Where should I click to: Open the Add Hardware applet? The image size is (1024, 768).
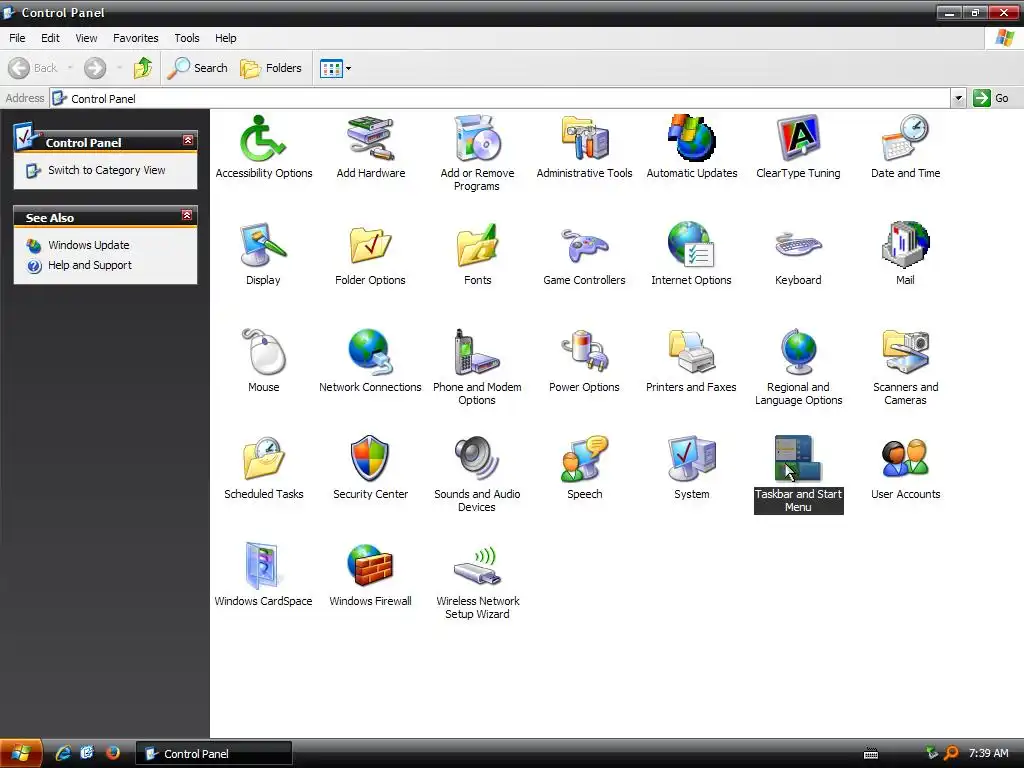370,138
